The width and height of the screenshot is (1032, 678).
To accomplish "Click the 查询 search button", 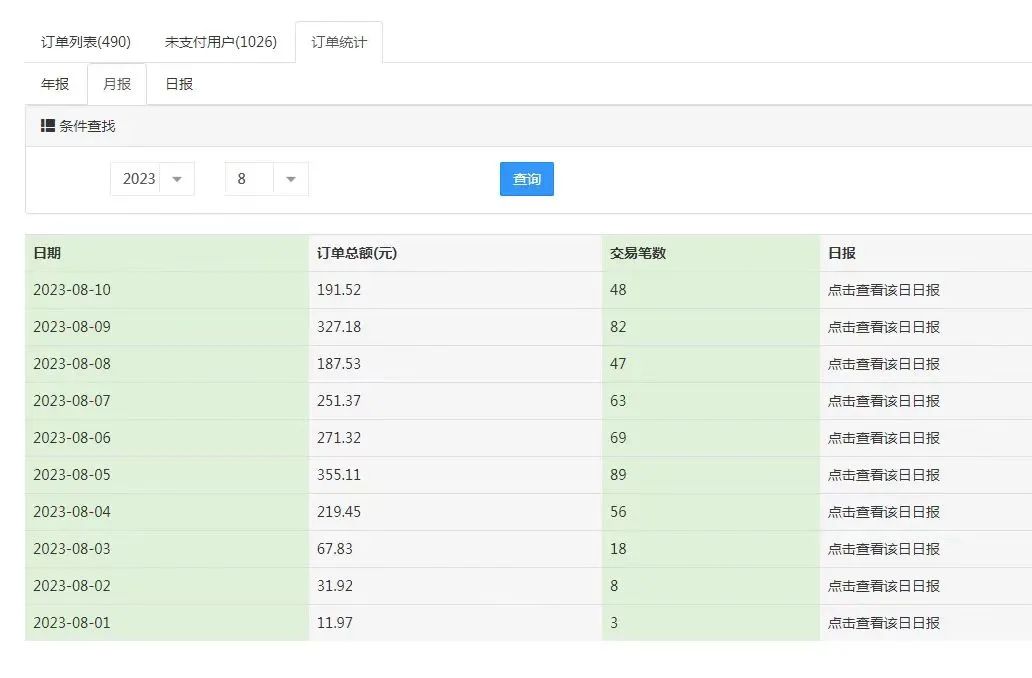I will point(526,178).
